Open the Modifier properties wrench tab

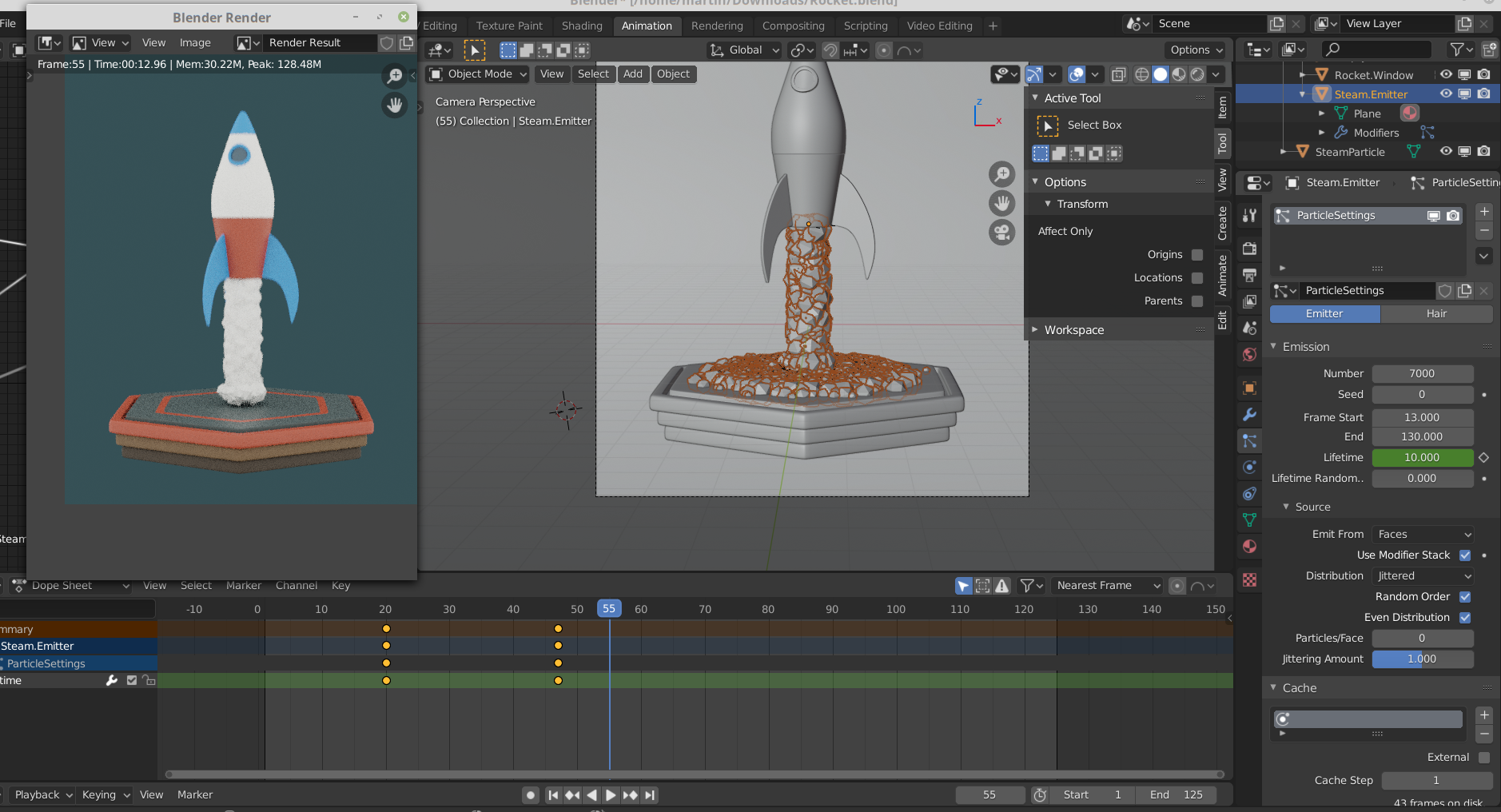[x=1249, y=415]
